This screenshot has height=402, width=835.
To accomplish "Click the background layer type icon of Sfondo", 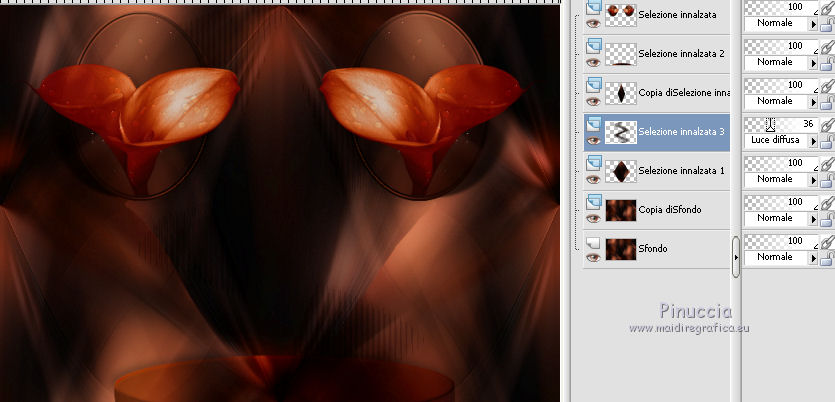I will point(593,243).
